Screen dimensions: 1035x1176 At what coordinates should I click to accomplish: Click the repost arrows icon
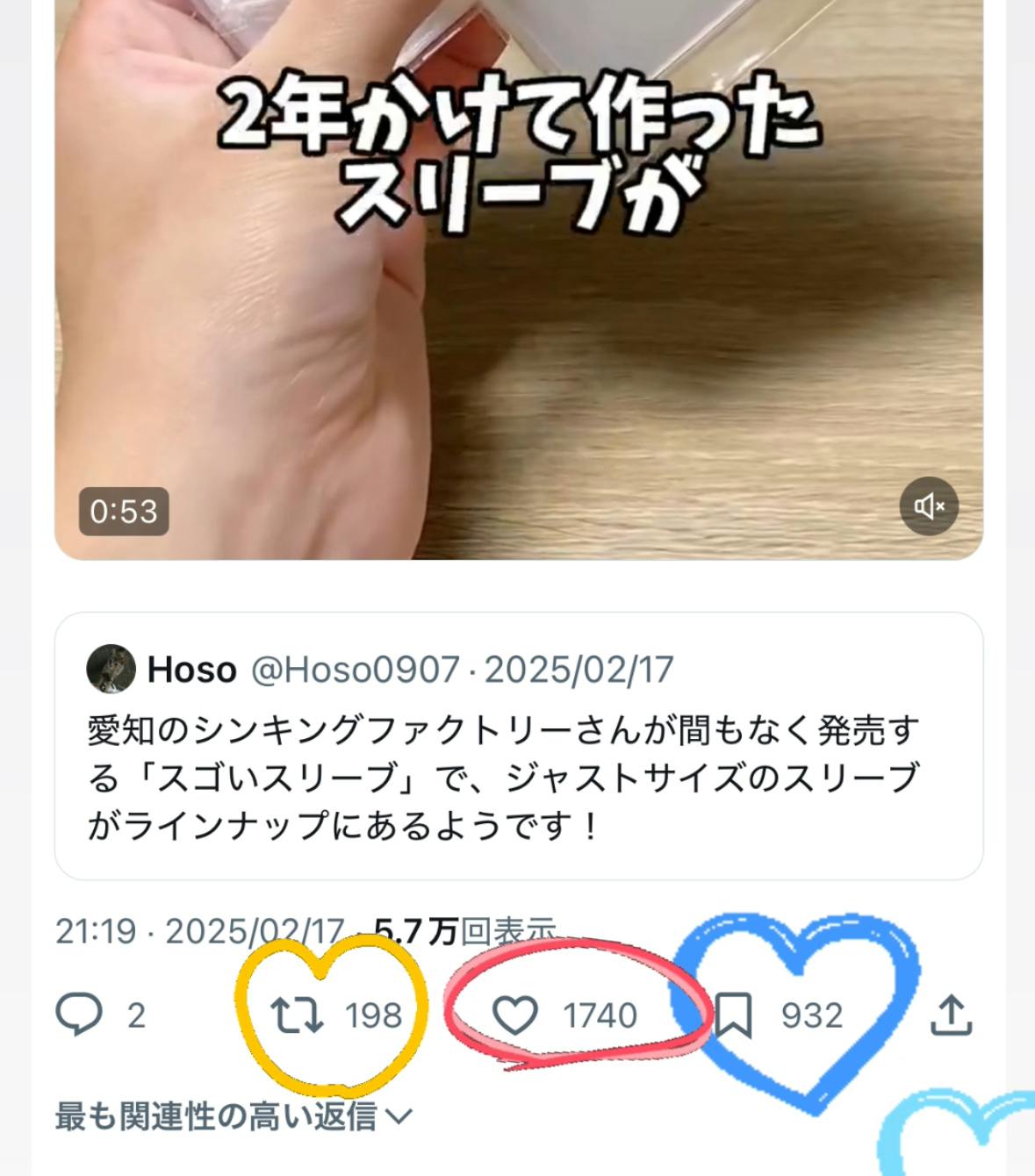click(297, 1015)
